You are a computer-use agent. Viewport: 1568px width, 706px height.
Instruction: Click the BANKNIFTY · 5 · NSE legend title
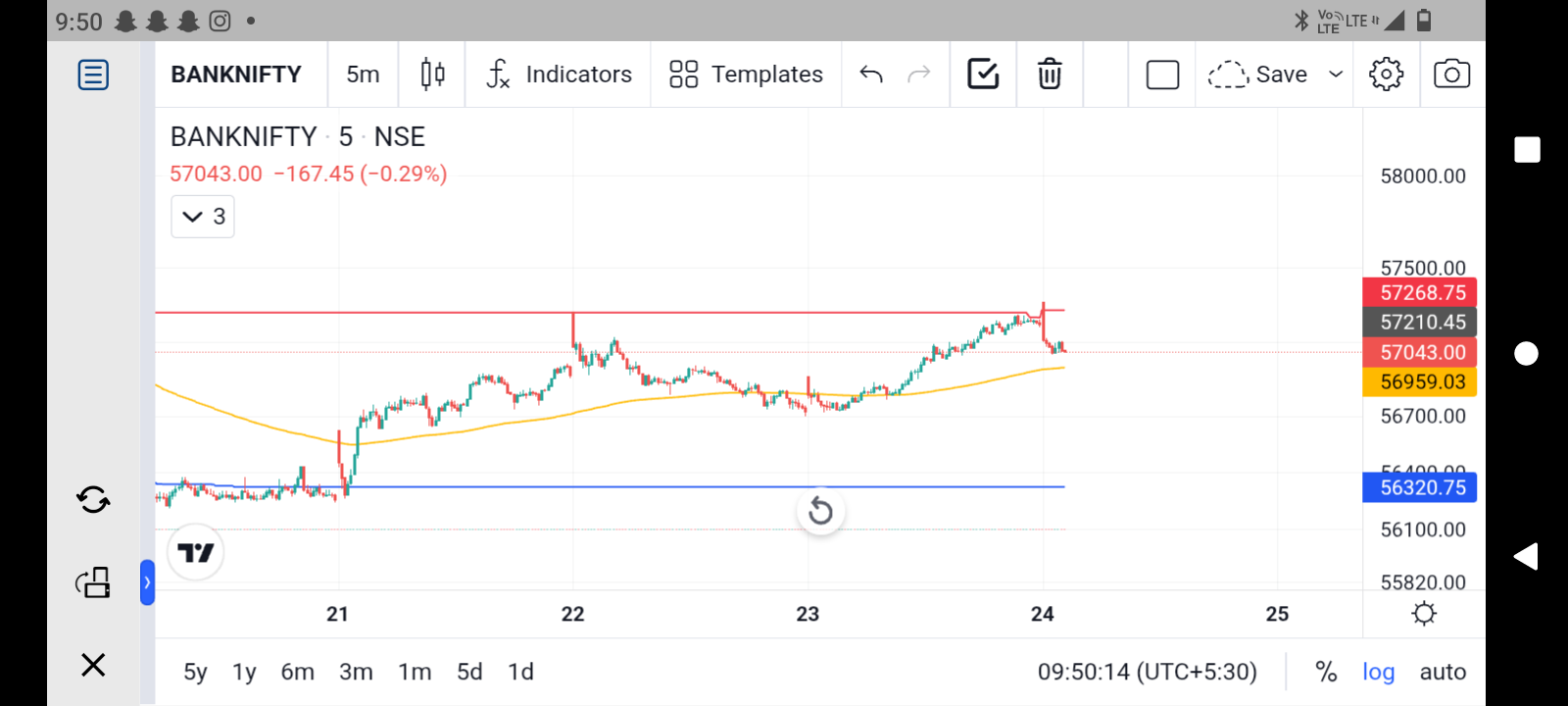tap(298, 136)
